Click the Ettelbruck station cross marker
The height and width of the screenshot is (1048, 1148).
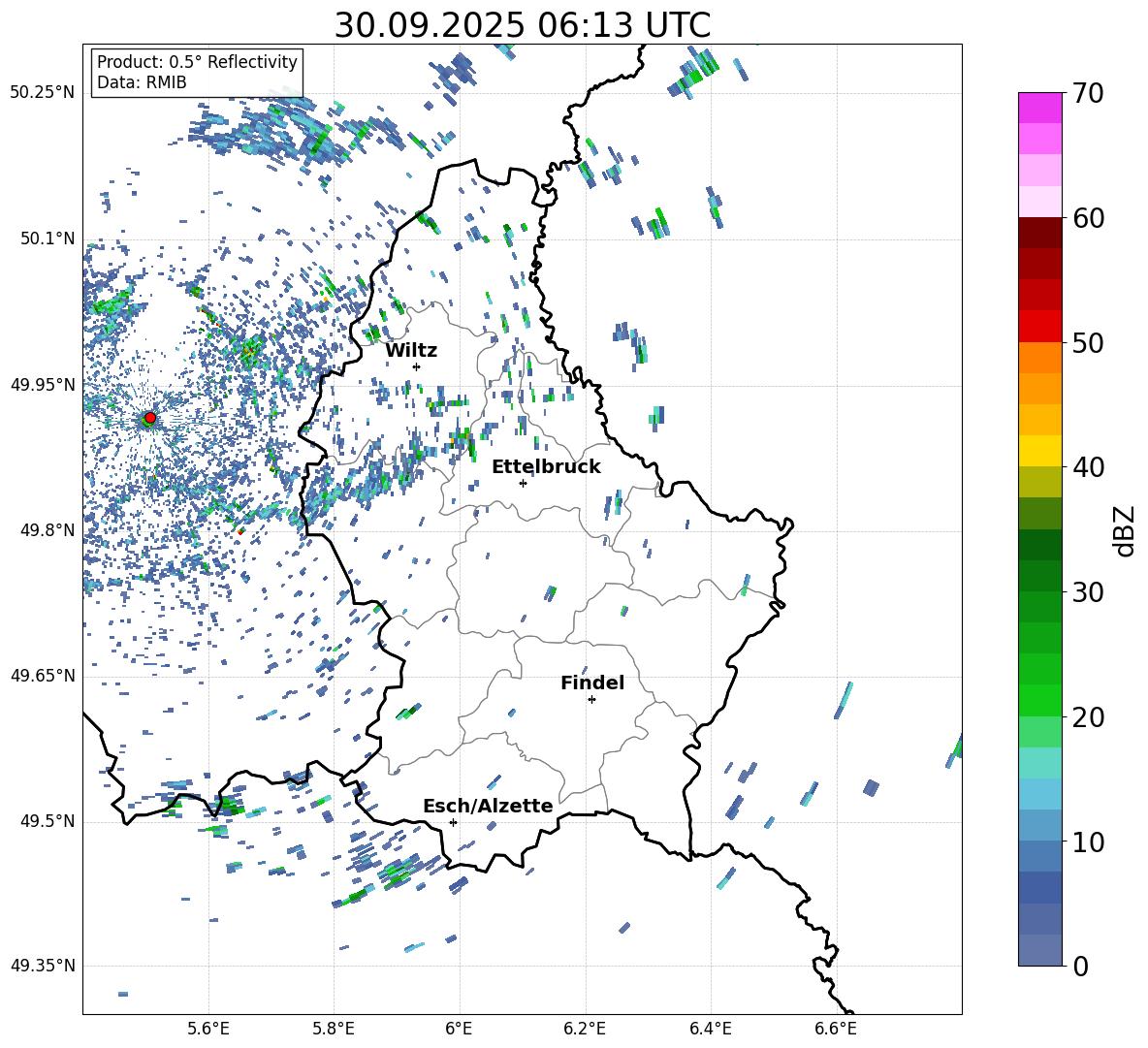tap(523, 483)
